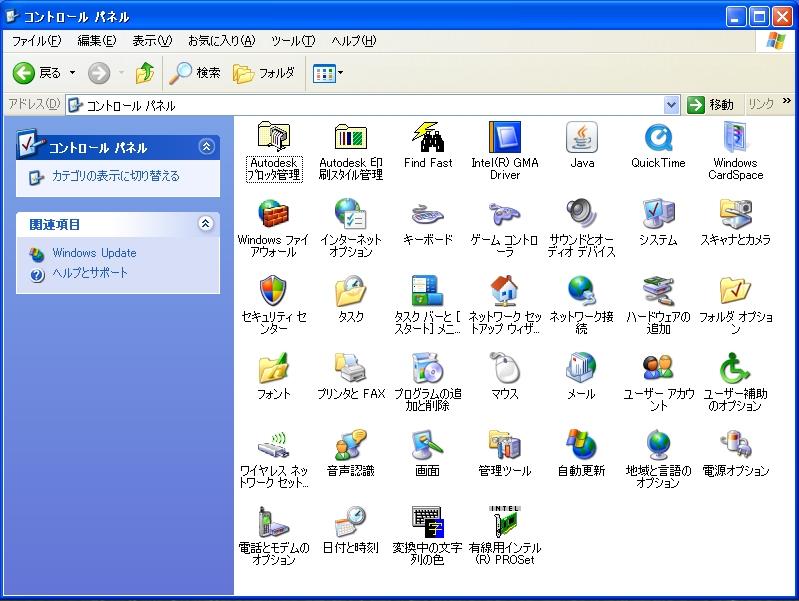Screen dimensions: 799x601
Task: Click the 戻る back button
Action: click(x=37, y=73)
